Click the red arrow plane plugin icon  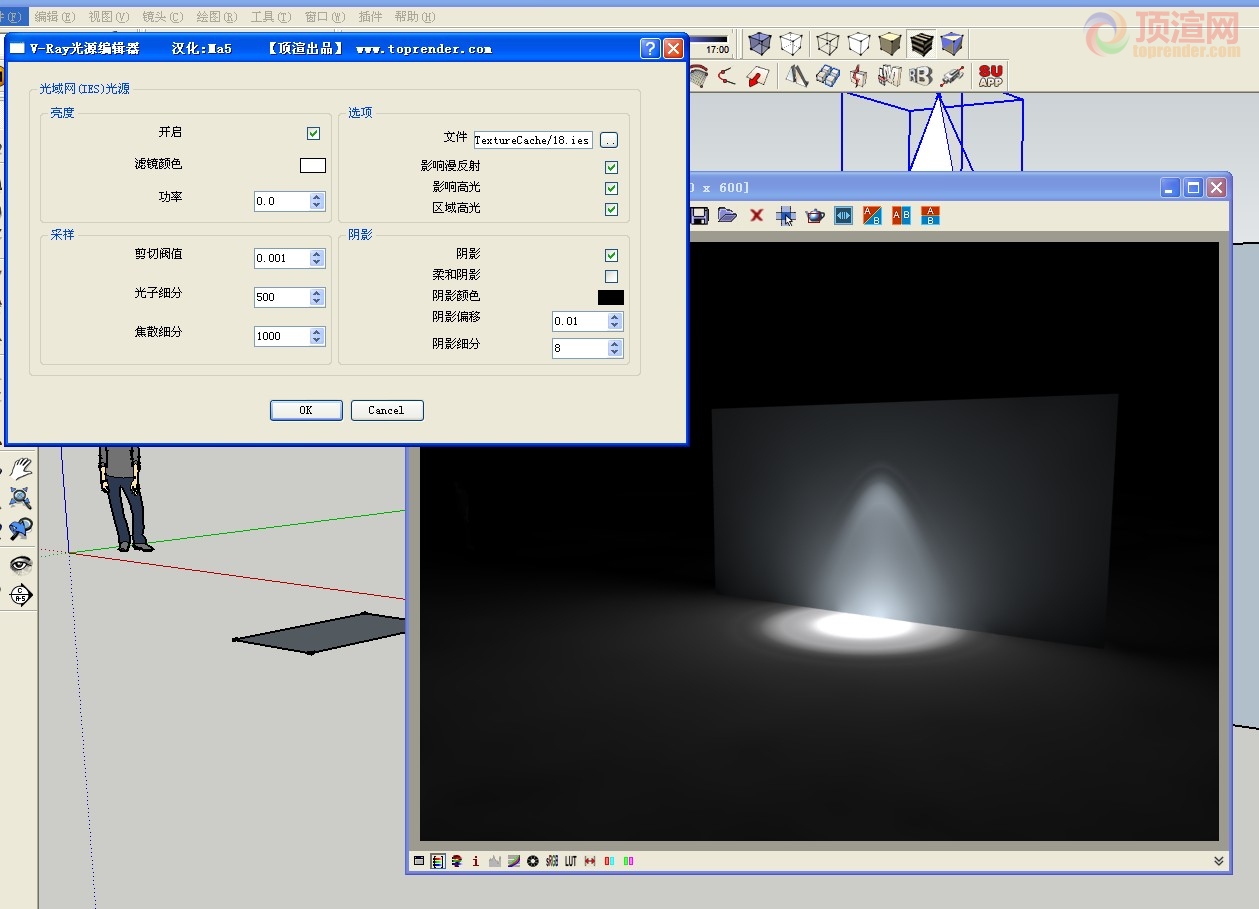[x=759, y=76]
